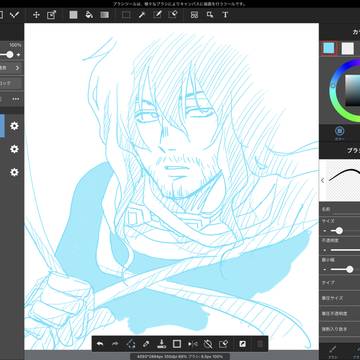
Task: Increase layer opacity with plus button
Action: pyautogui.click(x=18, y=55)
